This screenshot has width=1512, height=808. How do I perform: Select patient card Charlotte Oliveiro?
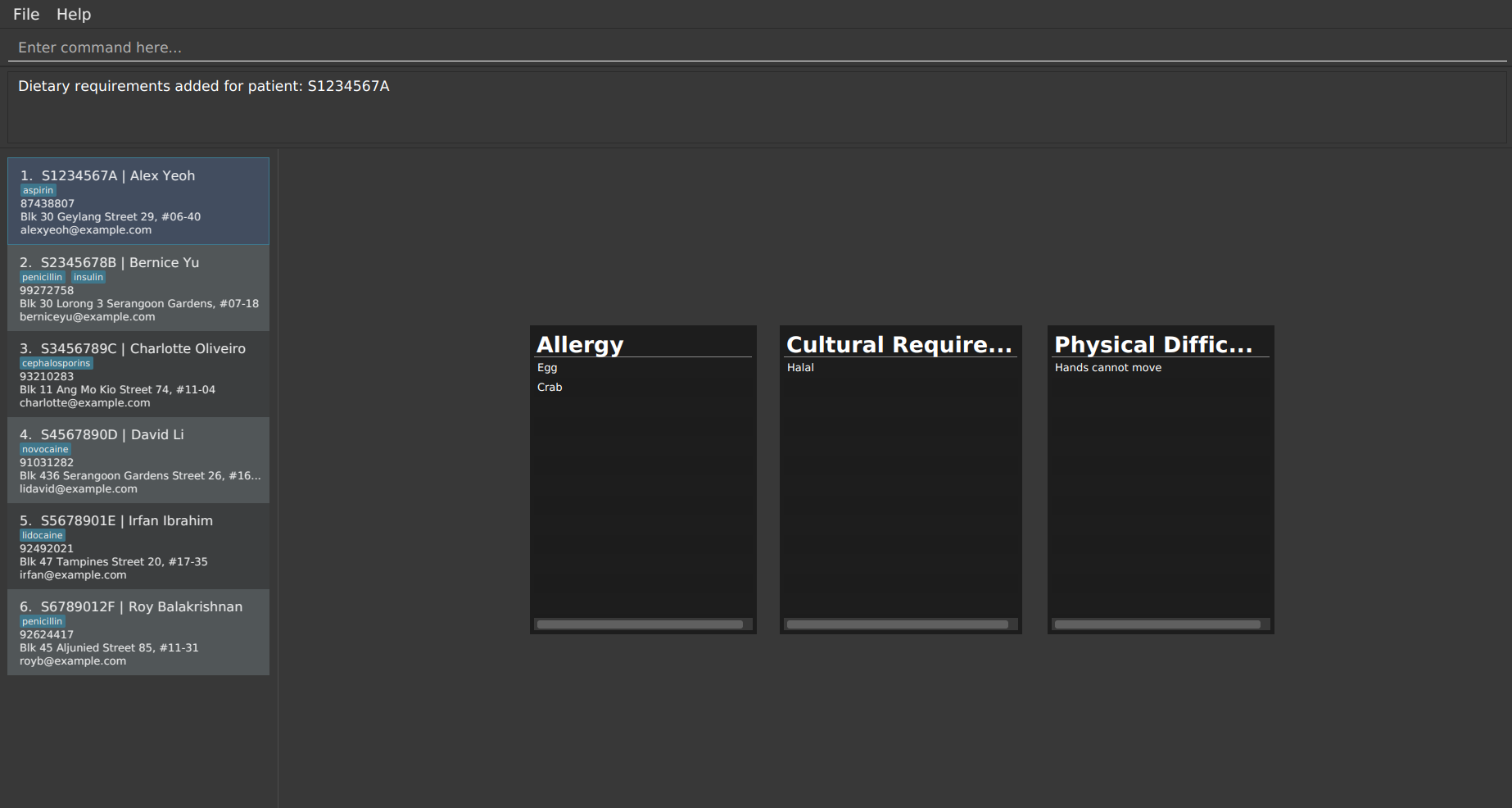point(138,374)
